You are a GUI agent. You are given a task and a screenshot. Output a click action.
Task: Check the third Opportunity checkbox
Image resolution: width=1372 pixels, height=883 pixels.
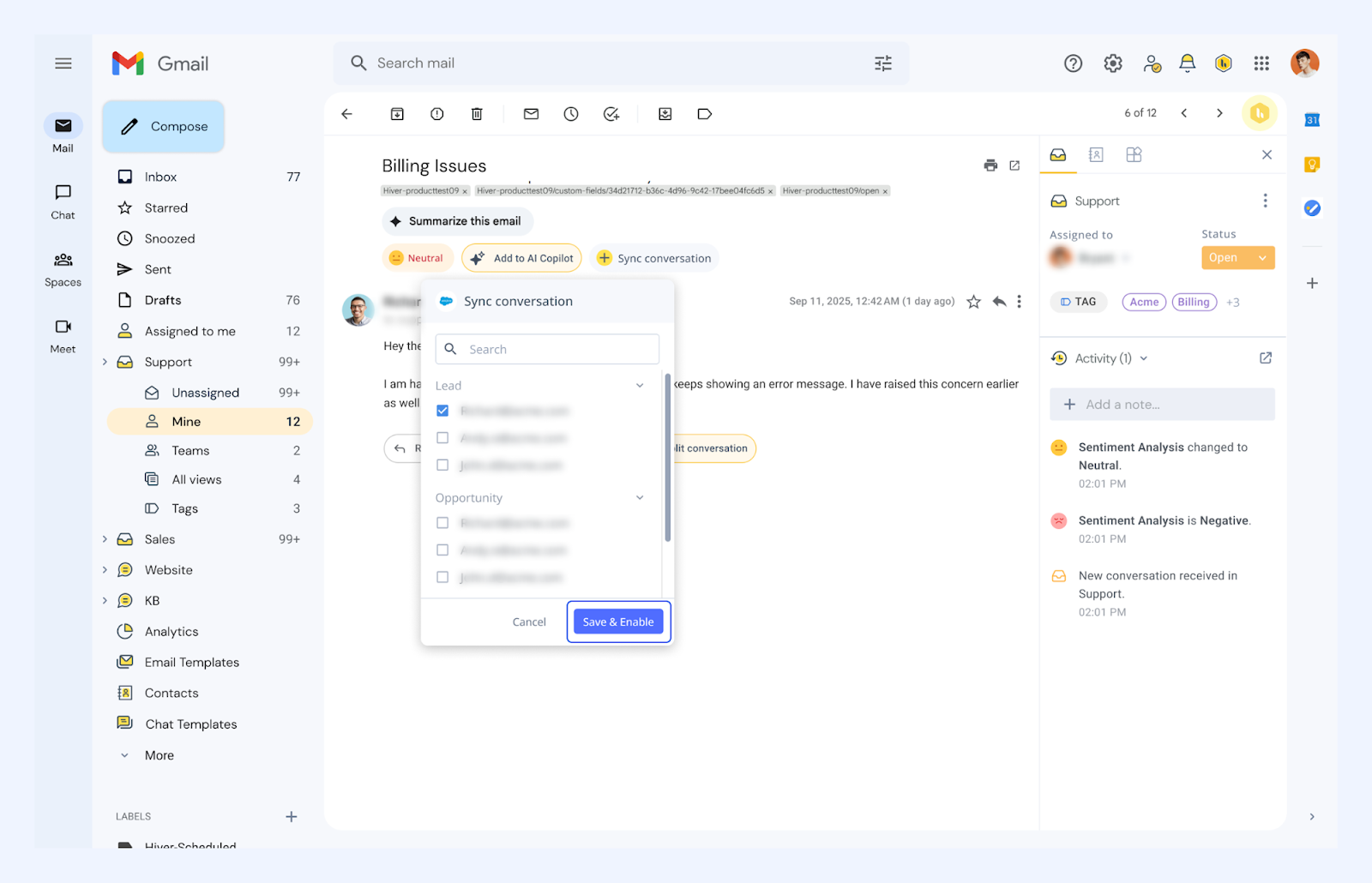442,578
